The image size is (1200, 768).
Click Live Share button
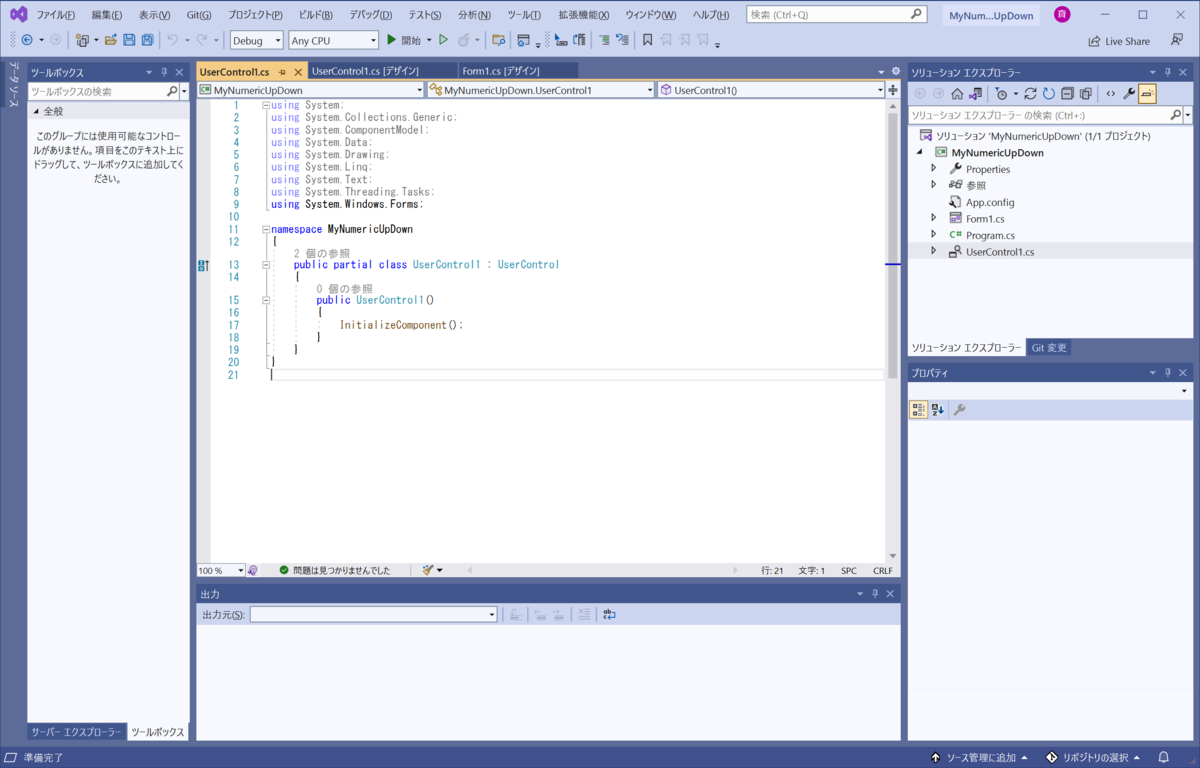pyautogui.click(x=1119, y=41)
